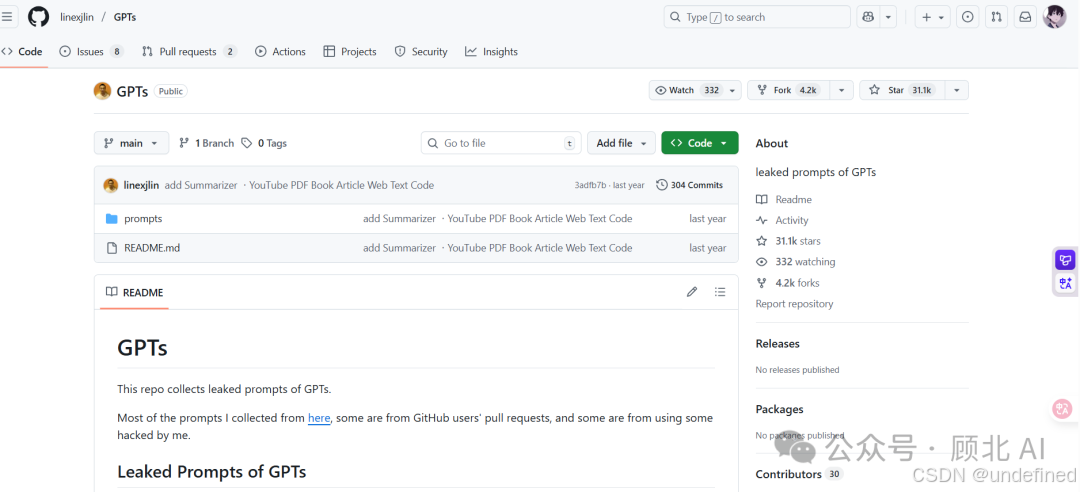Open the Copilot icon button

click(x=869, y=17)
